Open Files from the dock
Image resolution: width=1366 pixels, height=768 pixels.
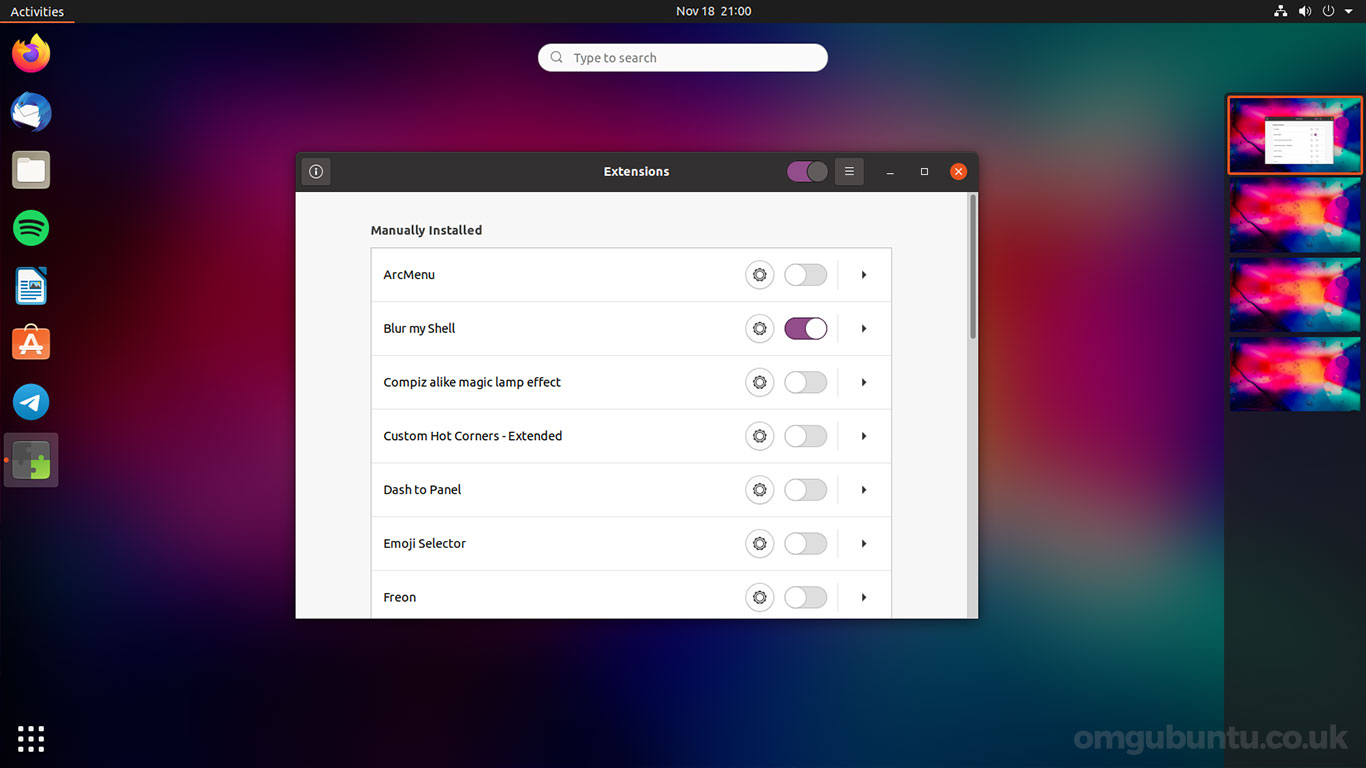click(31, 170)
